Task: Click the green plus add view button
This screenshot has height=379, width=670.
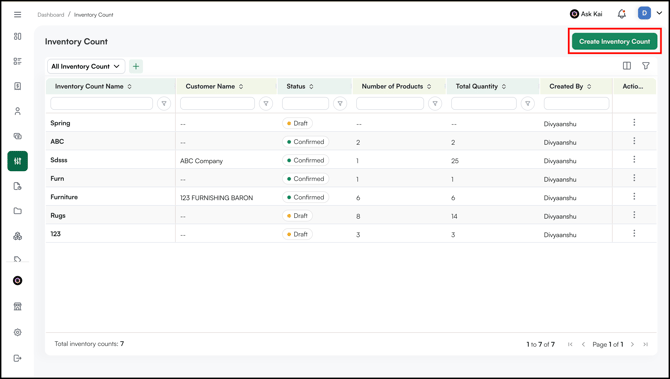Action: click(136, 66)
